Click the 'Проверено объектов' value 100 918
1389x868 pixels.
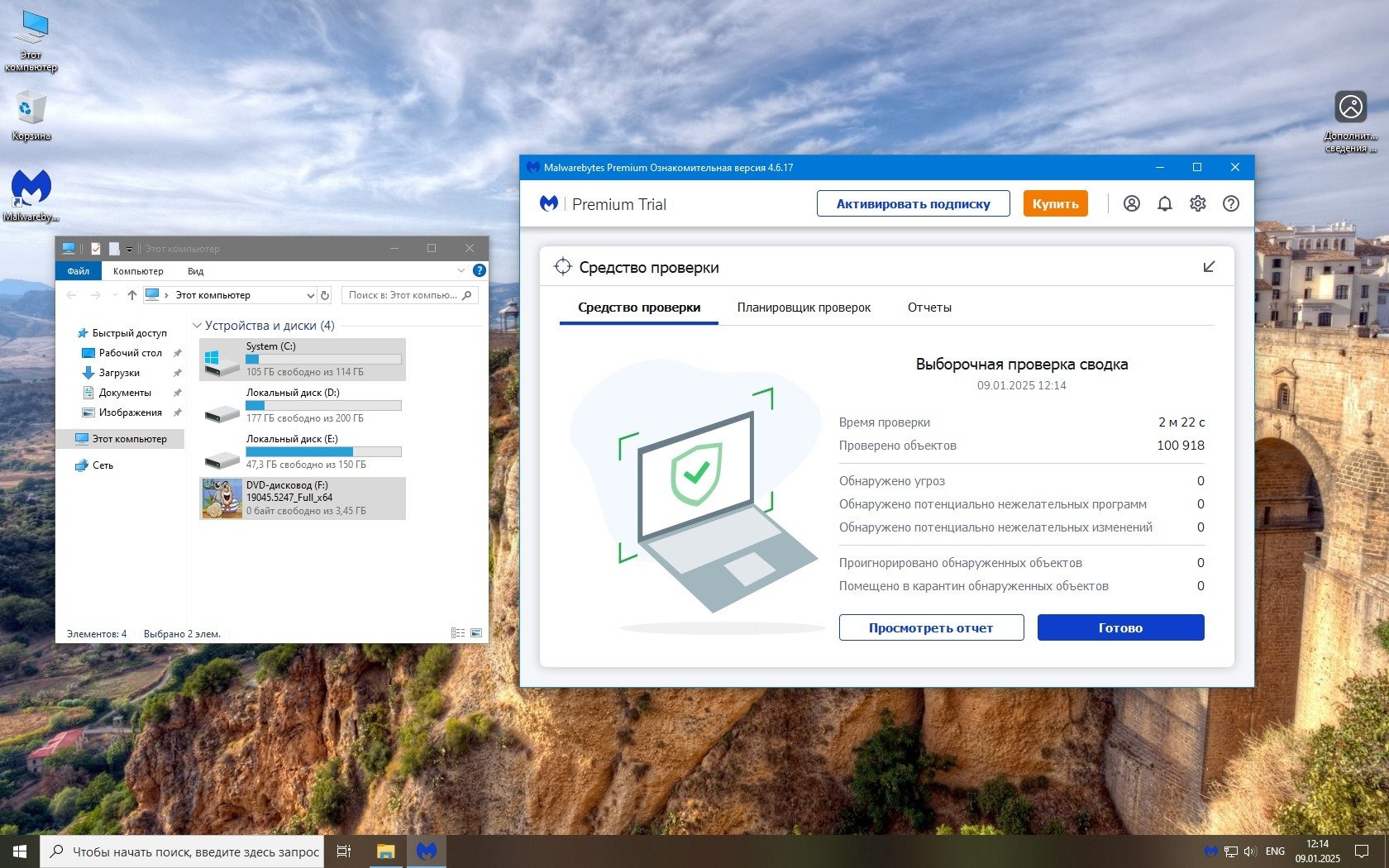click(1181, 446)
